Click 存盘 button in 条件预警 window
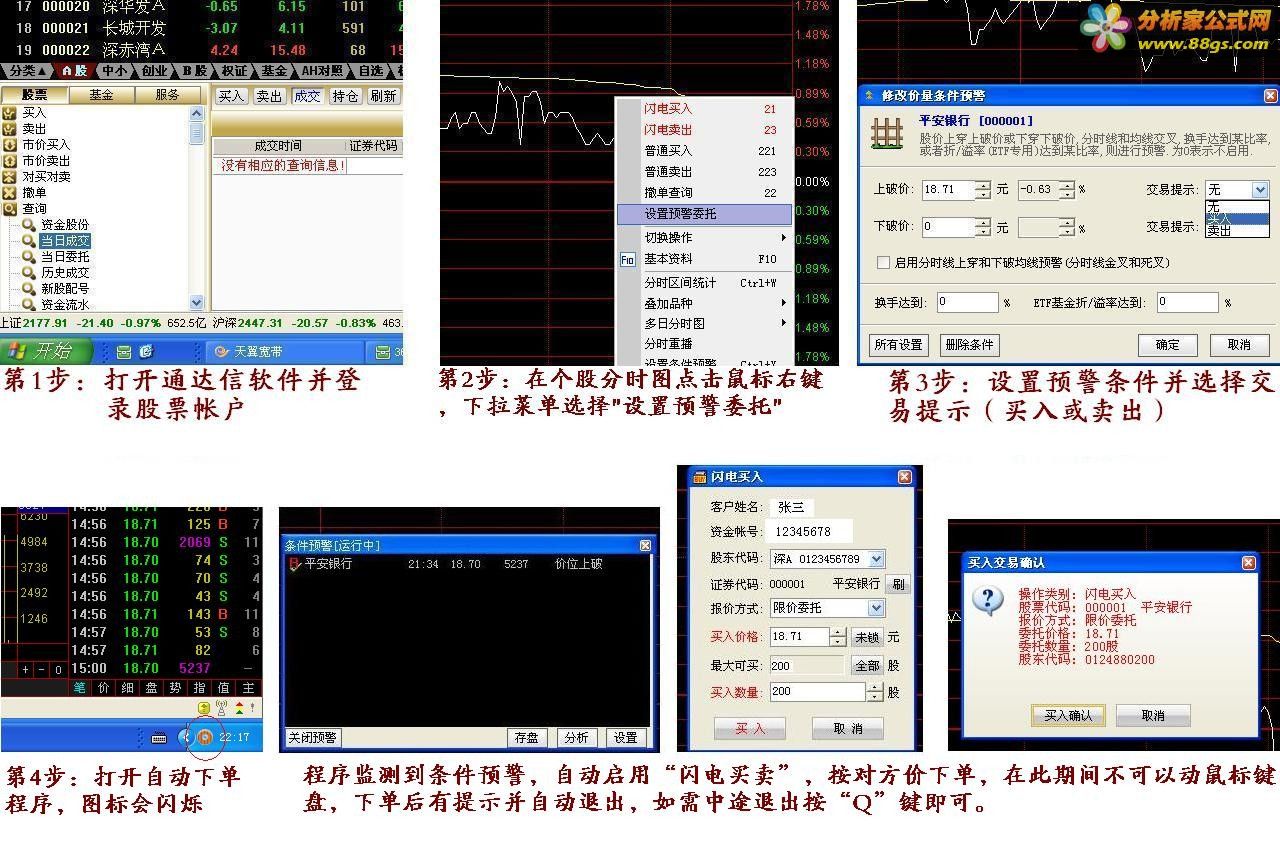 (526, 738)
